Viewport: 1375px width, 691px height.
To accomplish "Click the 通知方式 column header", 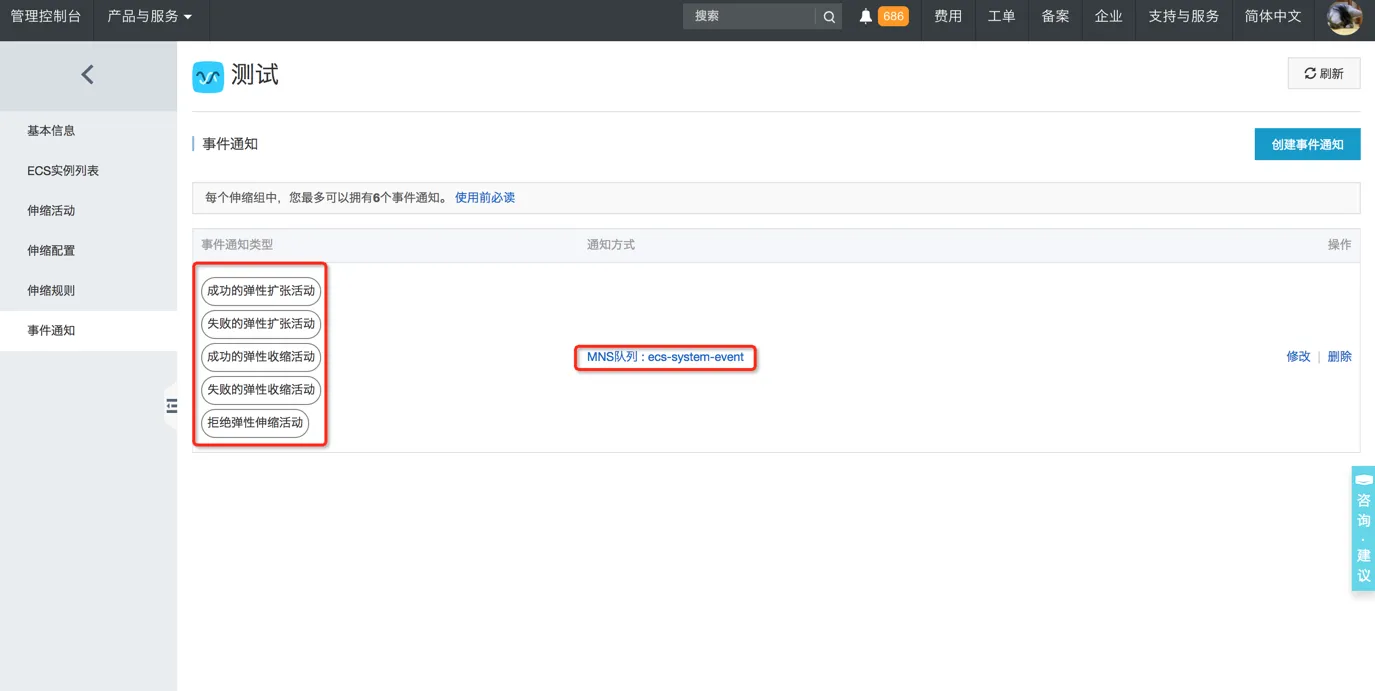I will 611,245.
